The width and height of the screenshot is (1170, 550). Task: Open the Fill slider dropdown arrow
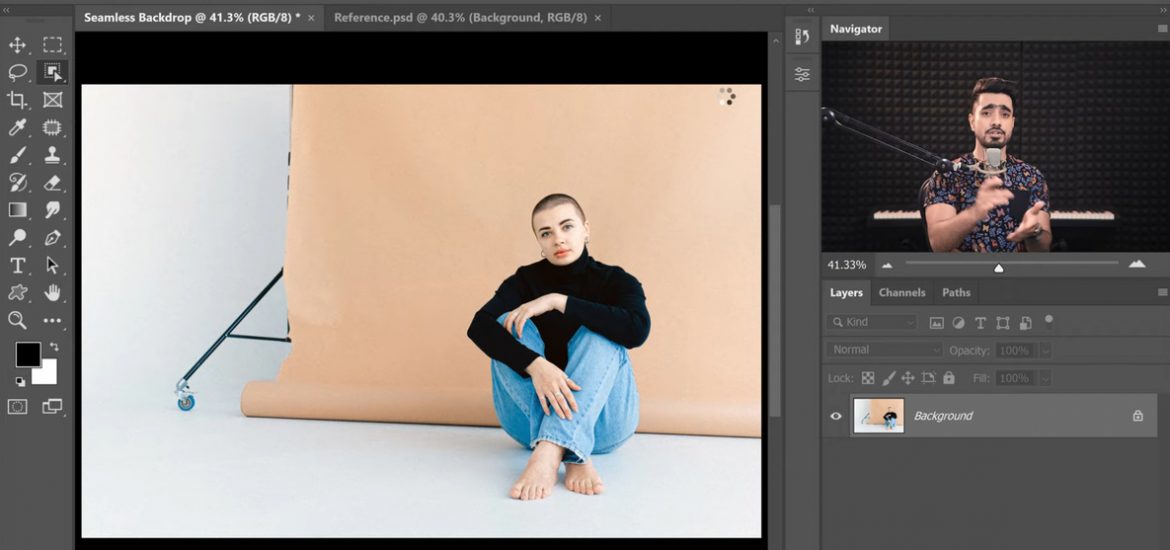[x=1045, y=378]
